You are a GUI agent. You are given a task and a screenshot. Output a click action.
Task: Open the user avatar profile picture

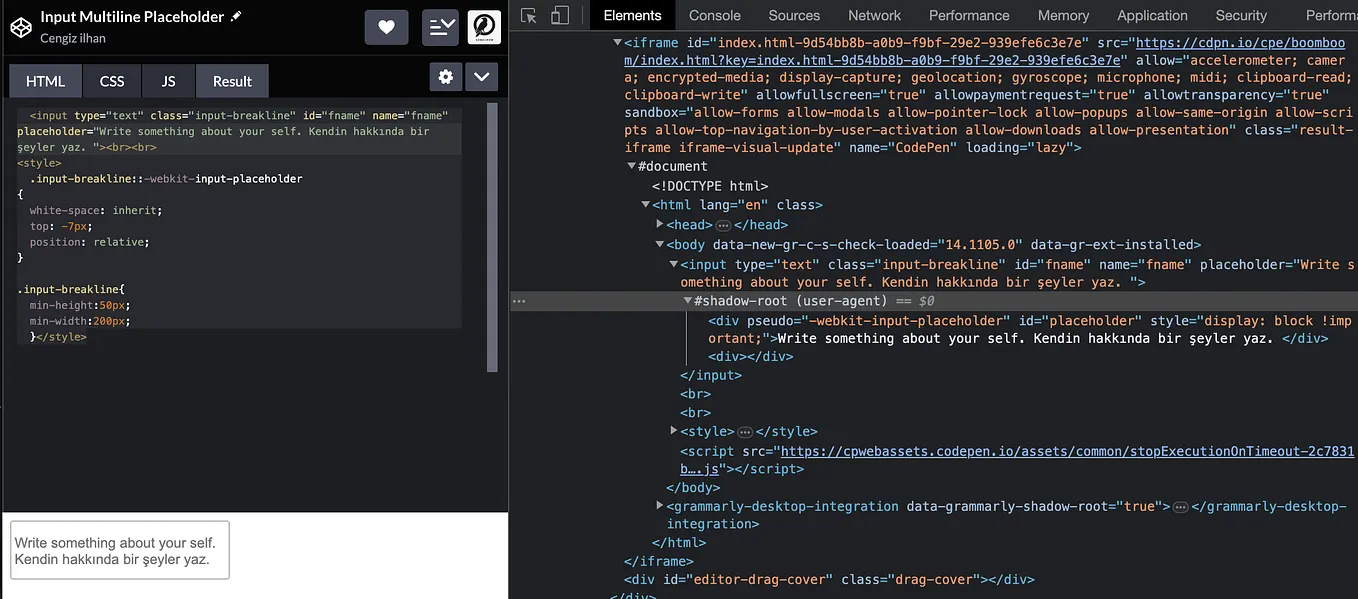[484, 27]
